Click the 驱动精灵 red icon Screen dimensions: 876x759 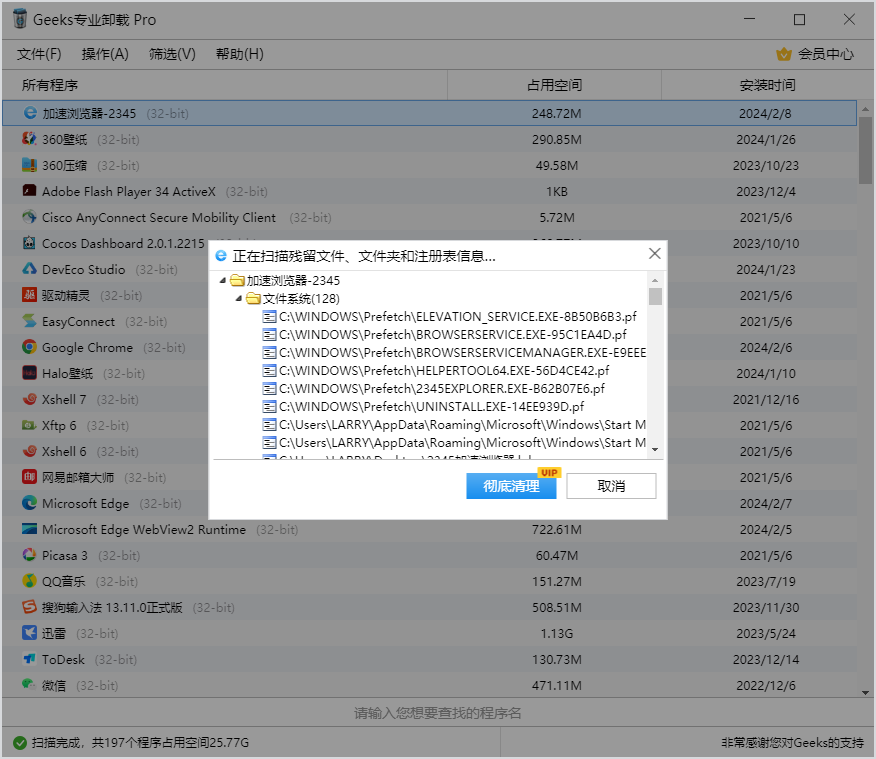pos(29,295)
